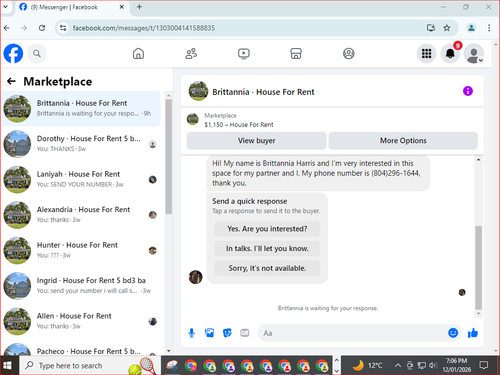This screenshot has height=375, width=500.
Task: Click the browser back arrow
Action: [7, 28]
